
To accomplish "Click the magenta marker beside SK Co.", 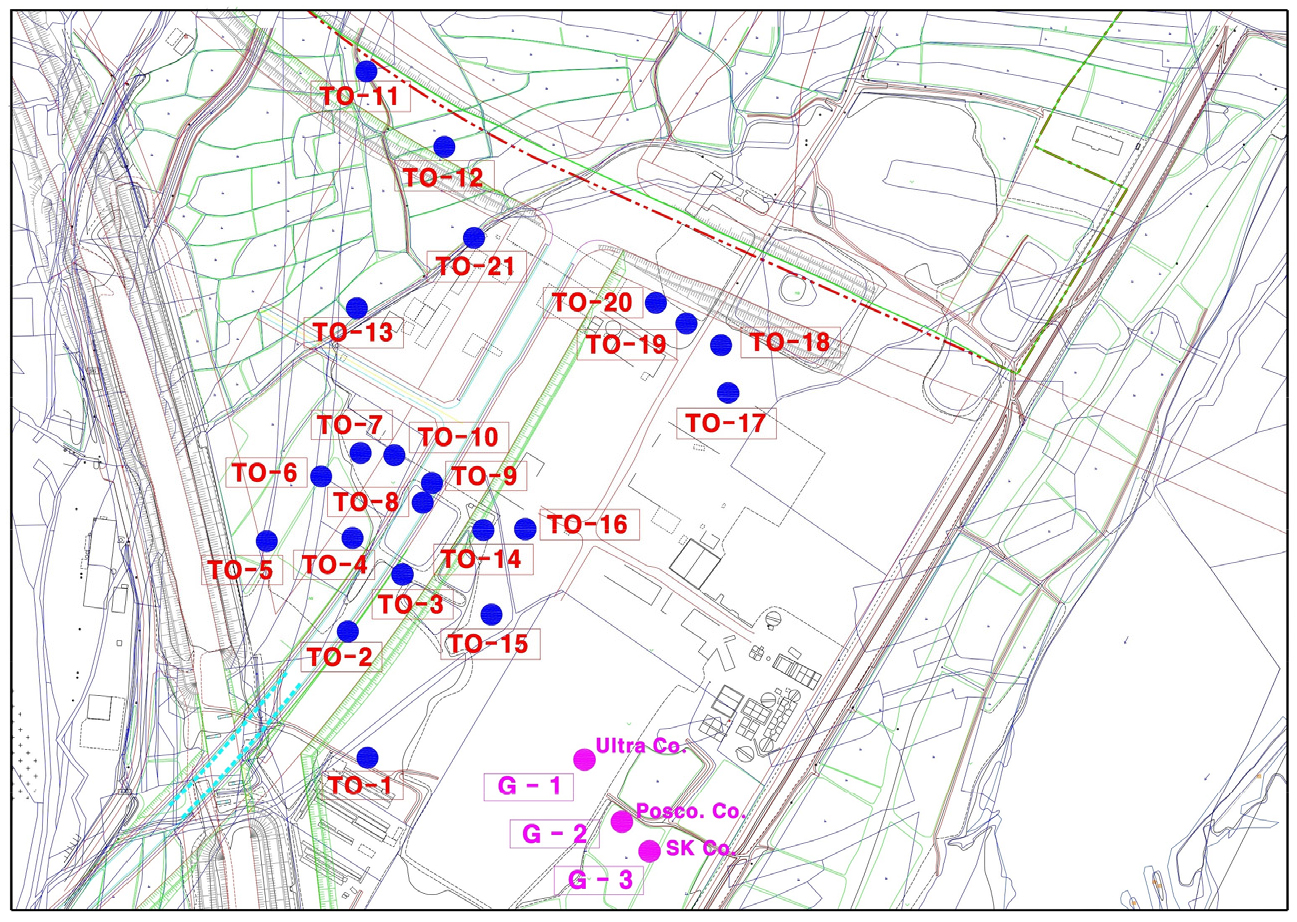I will tap(649, 850).
